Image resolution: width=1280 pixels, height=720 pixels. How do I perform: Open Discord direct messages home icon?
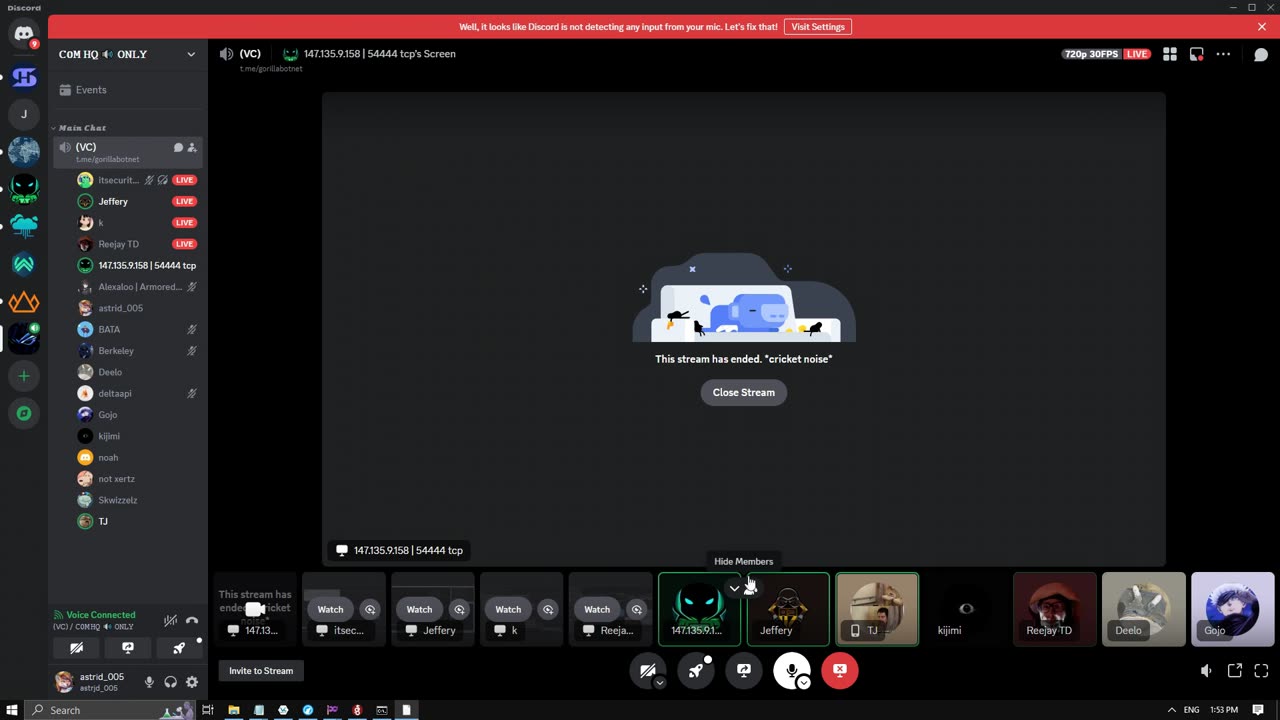tap(24, 35)
